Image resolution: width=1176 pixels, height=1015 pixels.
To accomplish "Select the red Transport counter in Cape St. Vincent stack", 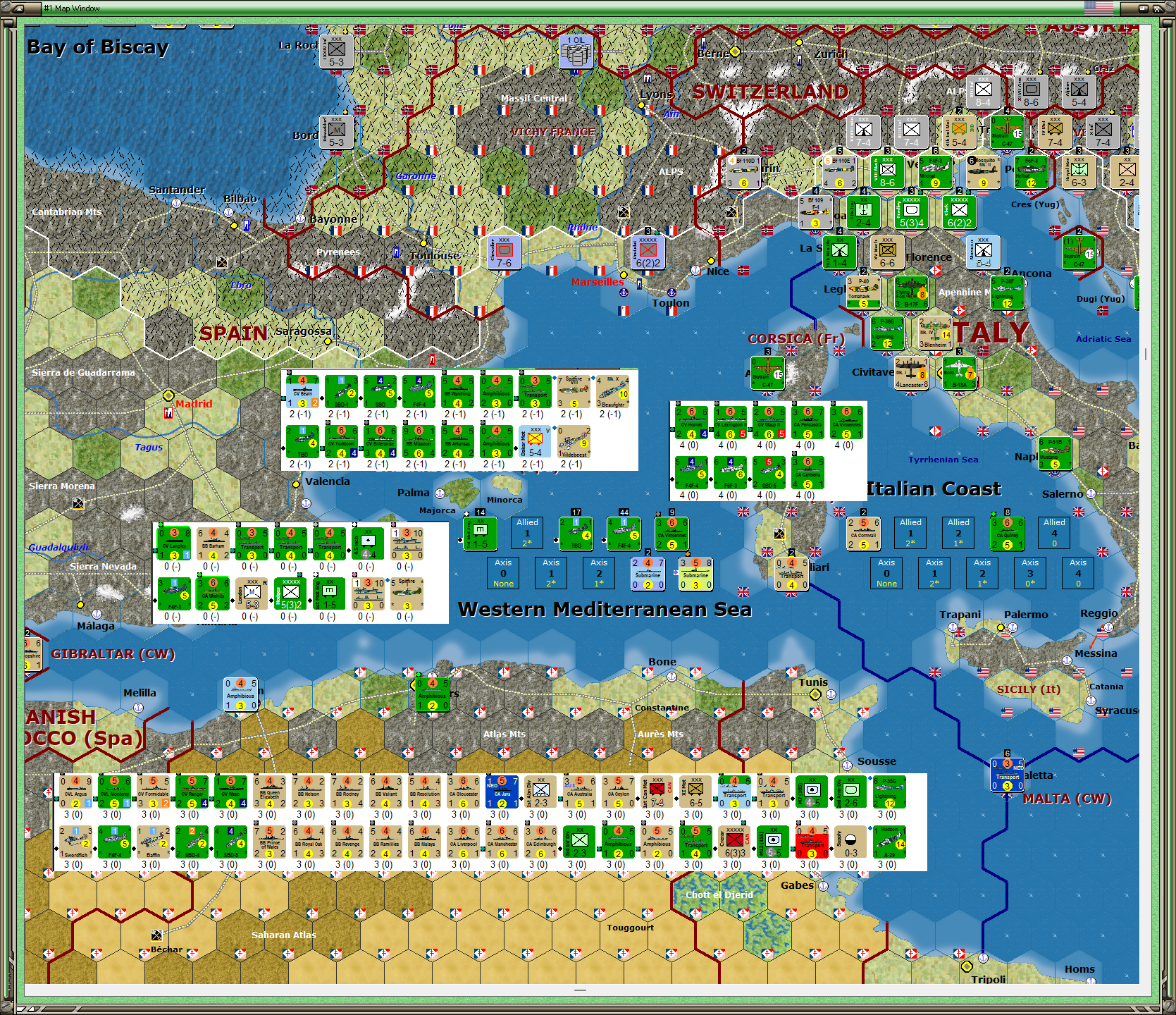I will pos(812,842).
